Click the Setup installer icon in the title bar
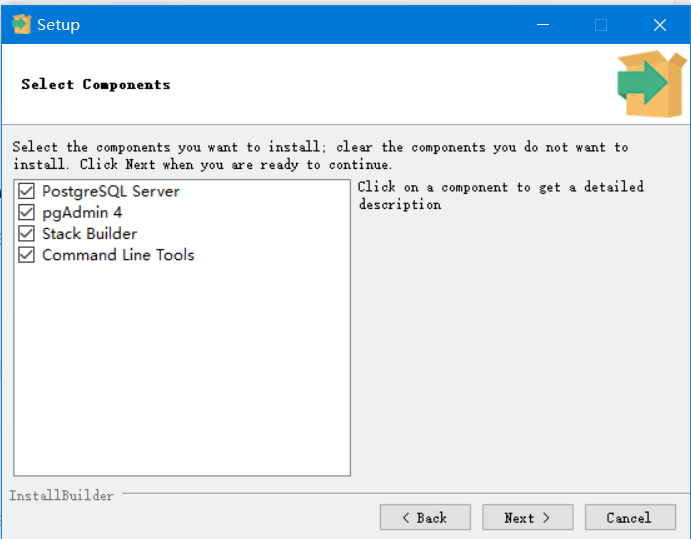The height and width of the screenshot is (539, 691). (x=21, y=24)
